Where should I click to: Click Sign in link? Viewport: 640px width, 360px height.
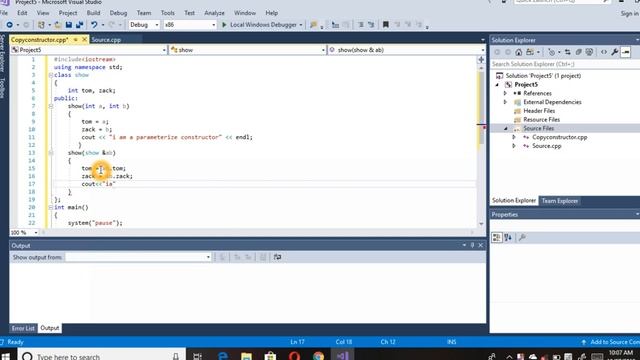[630, 13]
